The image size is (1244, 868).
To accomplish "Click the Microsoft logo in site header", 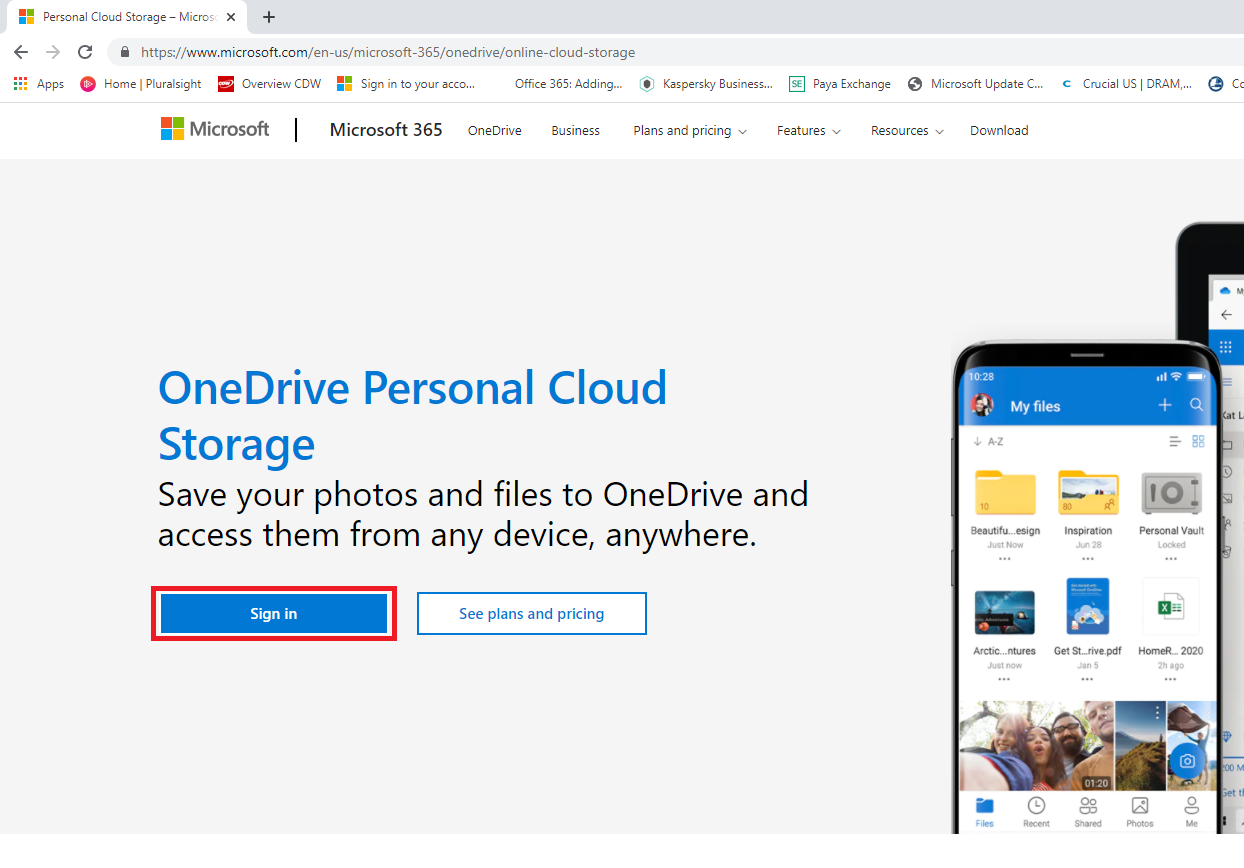I will coord(215,129).
